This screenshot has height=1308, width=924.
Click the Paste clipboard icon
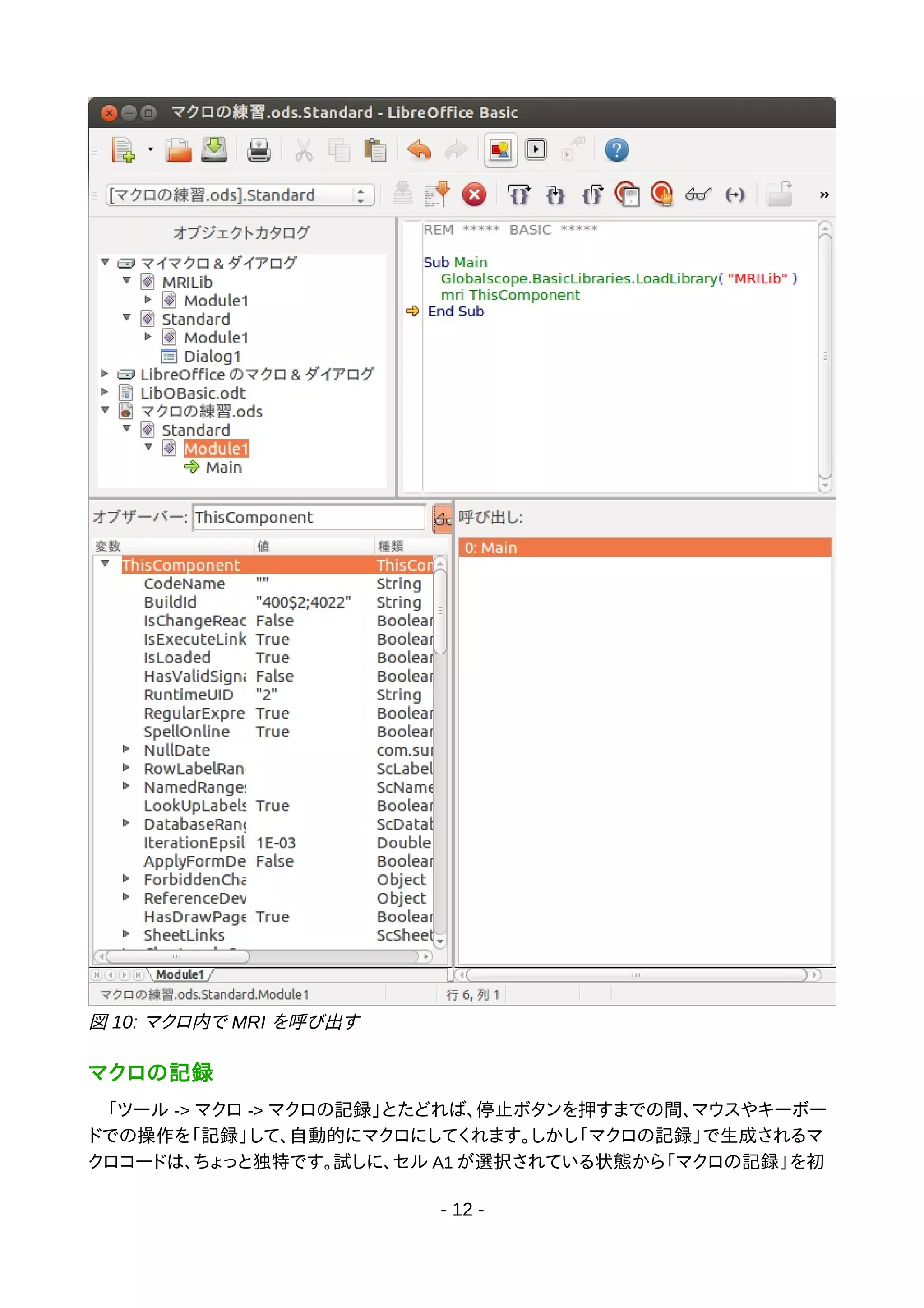pos(375,150)
